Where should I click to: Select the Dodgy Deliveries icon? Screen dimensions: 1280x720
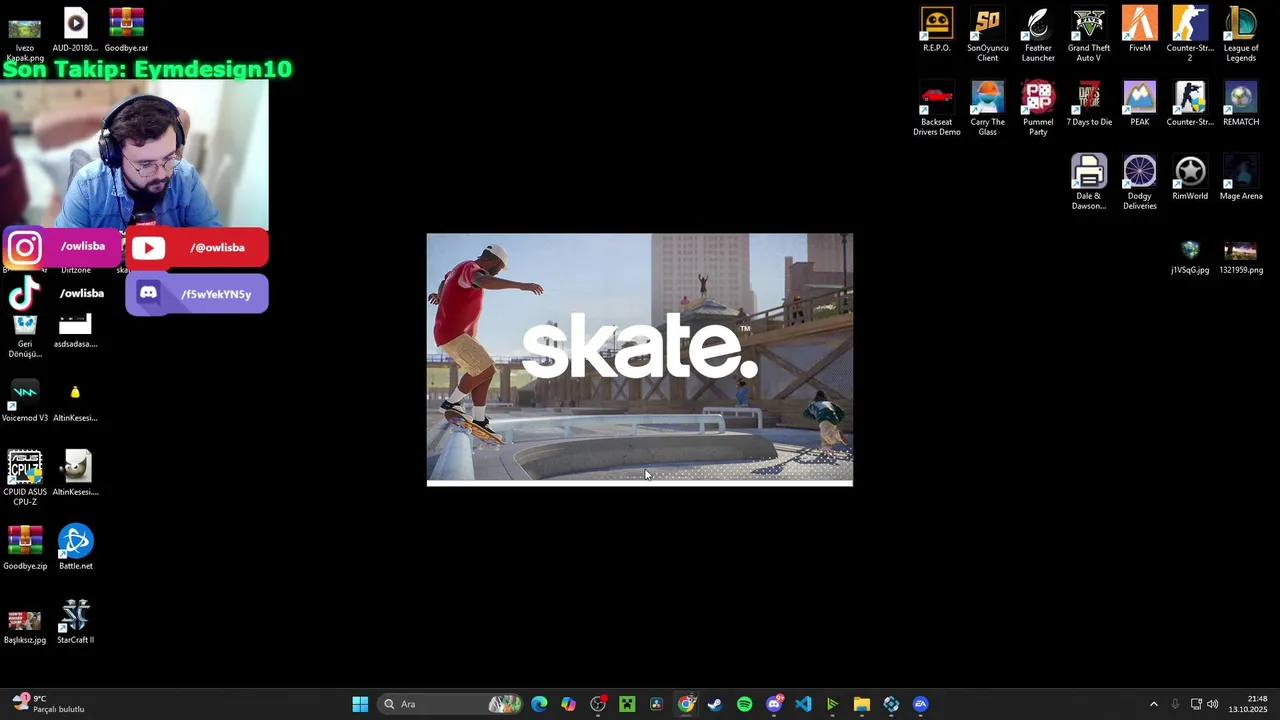pos(1139,183)
